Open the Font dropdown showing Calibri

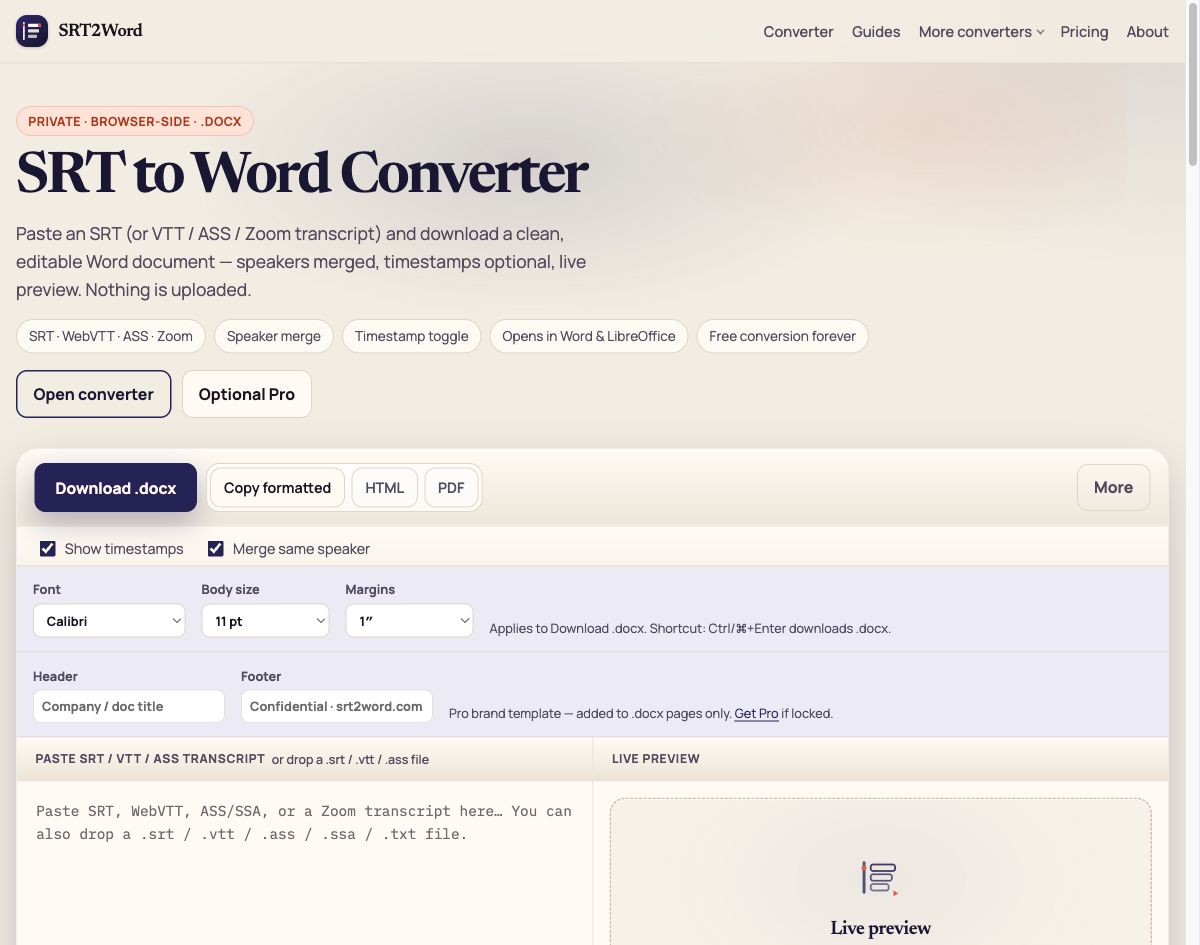coord(109,621)
